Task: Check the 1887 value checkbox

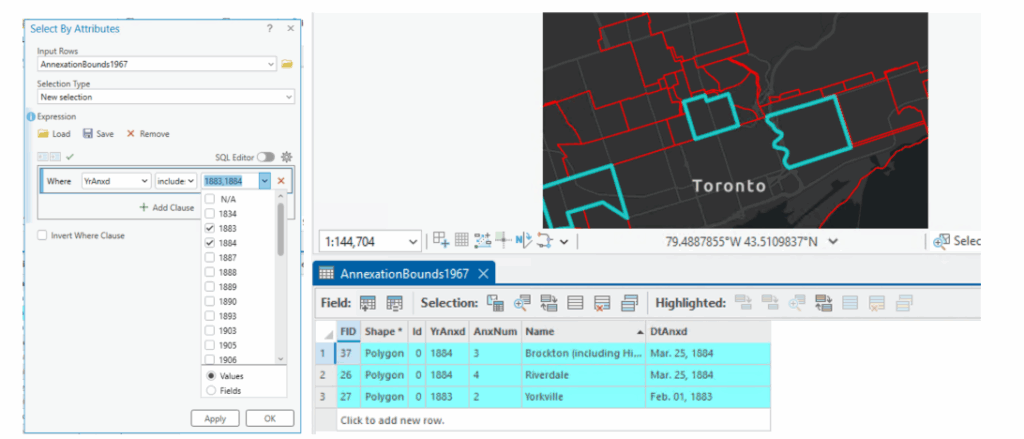Action: [x=210, y=256]
